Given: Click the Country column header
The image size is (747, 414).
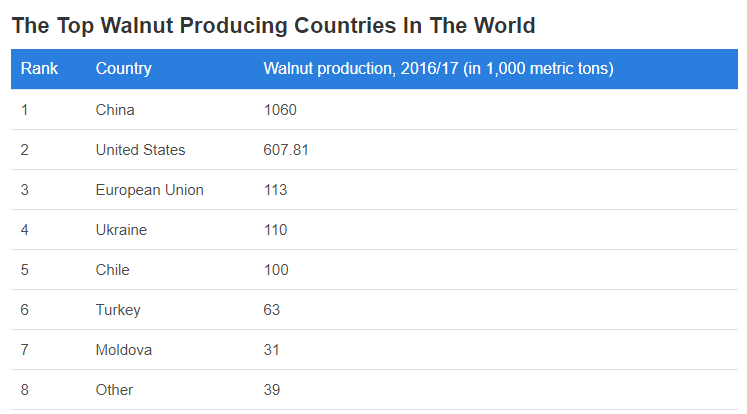Looking at the screenshot, I should 123,69.
